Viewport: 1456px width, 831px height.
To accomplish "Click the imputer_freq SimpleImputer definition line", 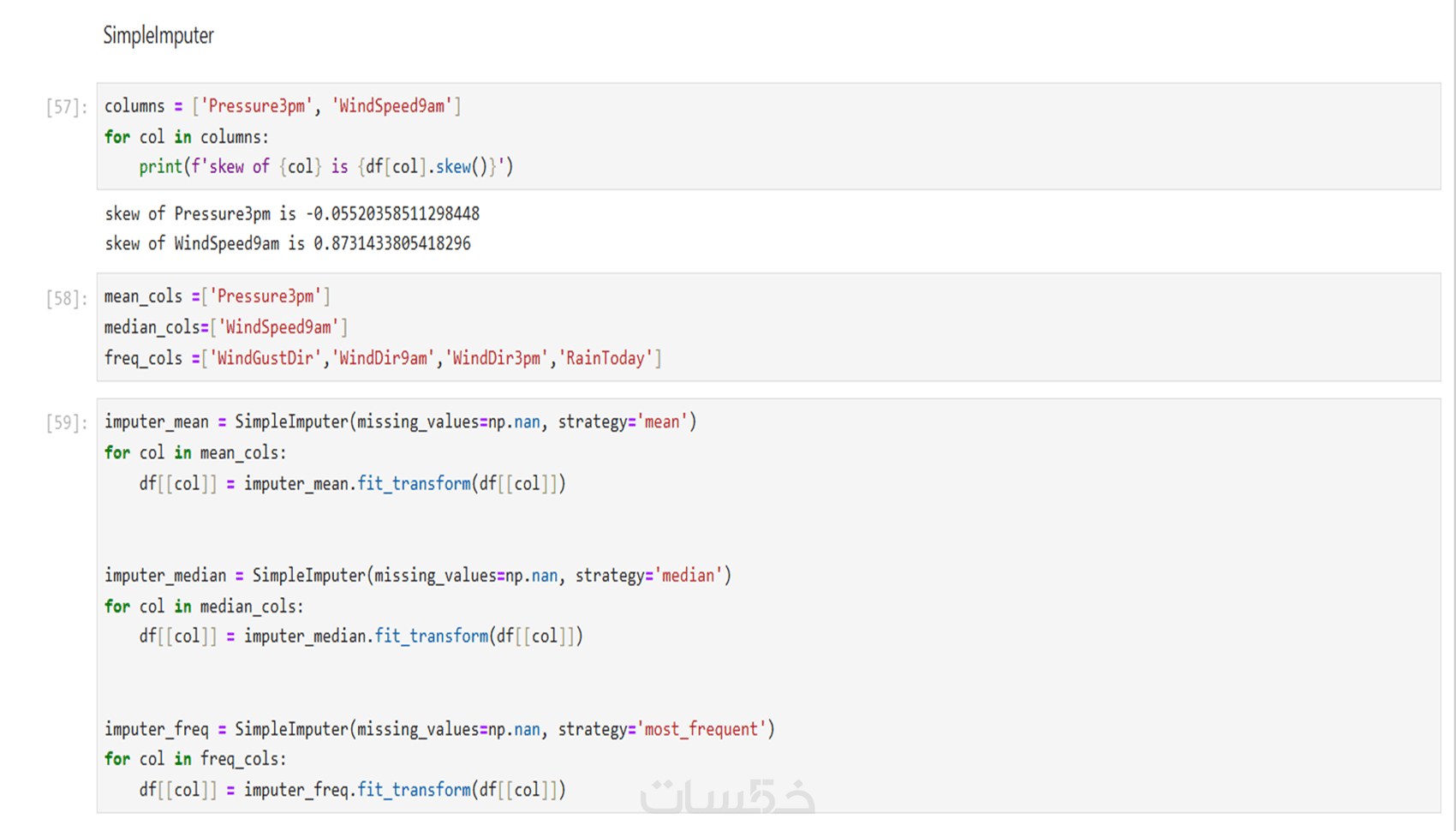I will point(439,729).
